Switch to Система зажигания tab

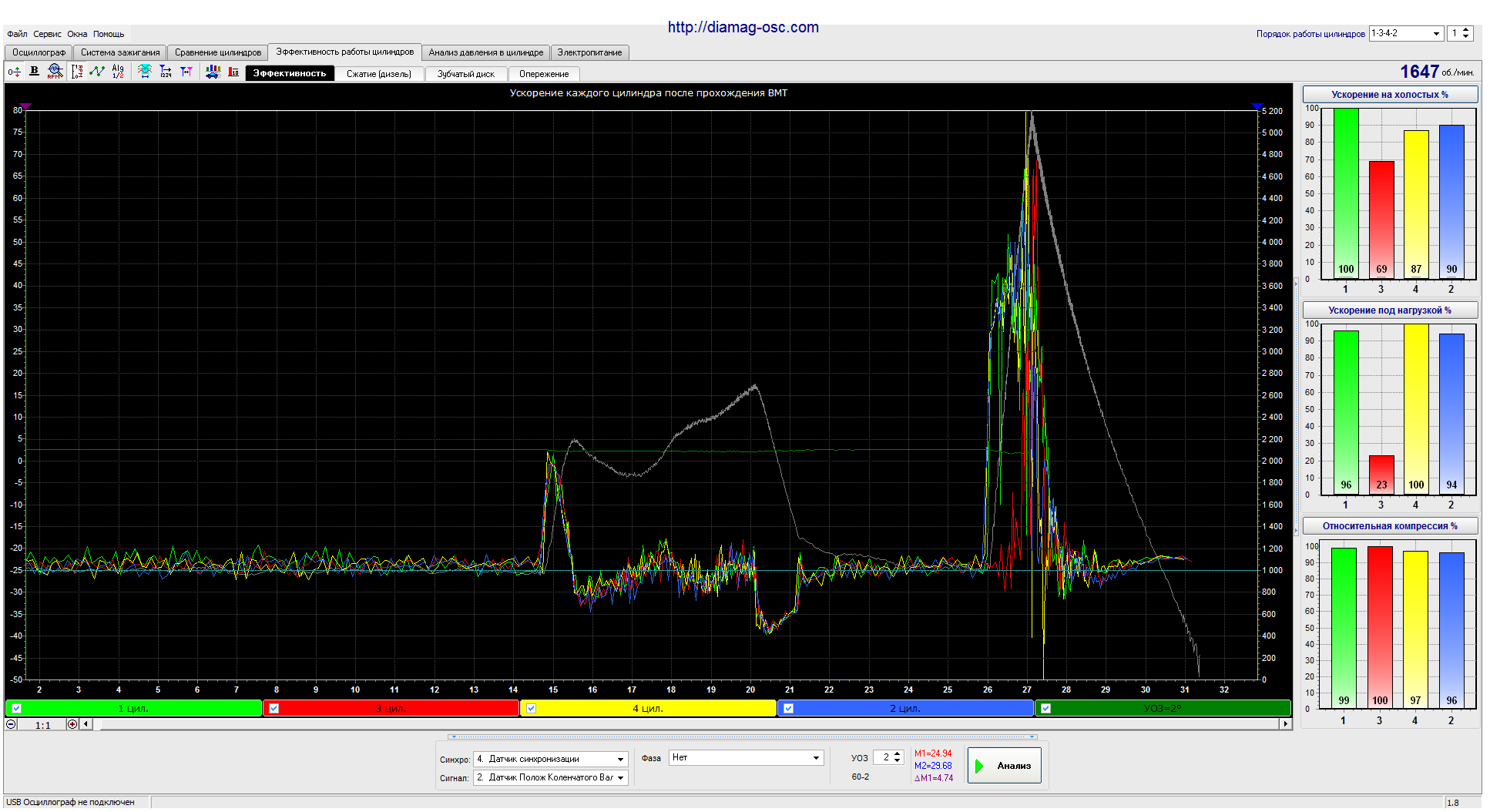coord(120,52)
